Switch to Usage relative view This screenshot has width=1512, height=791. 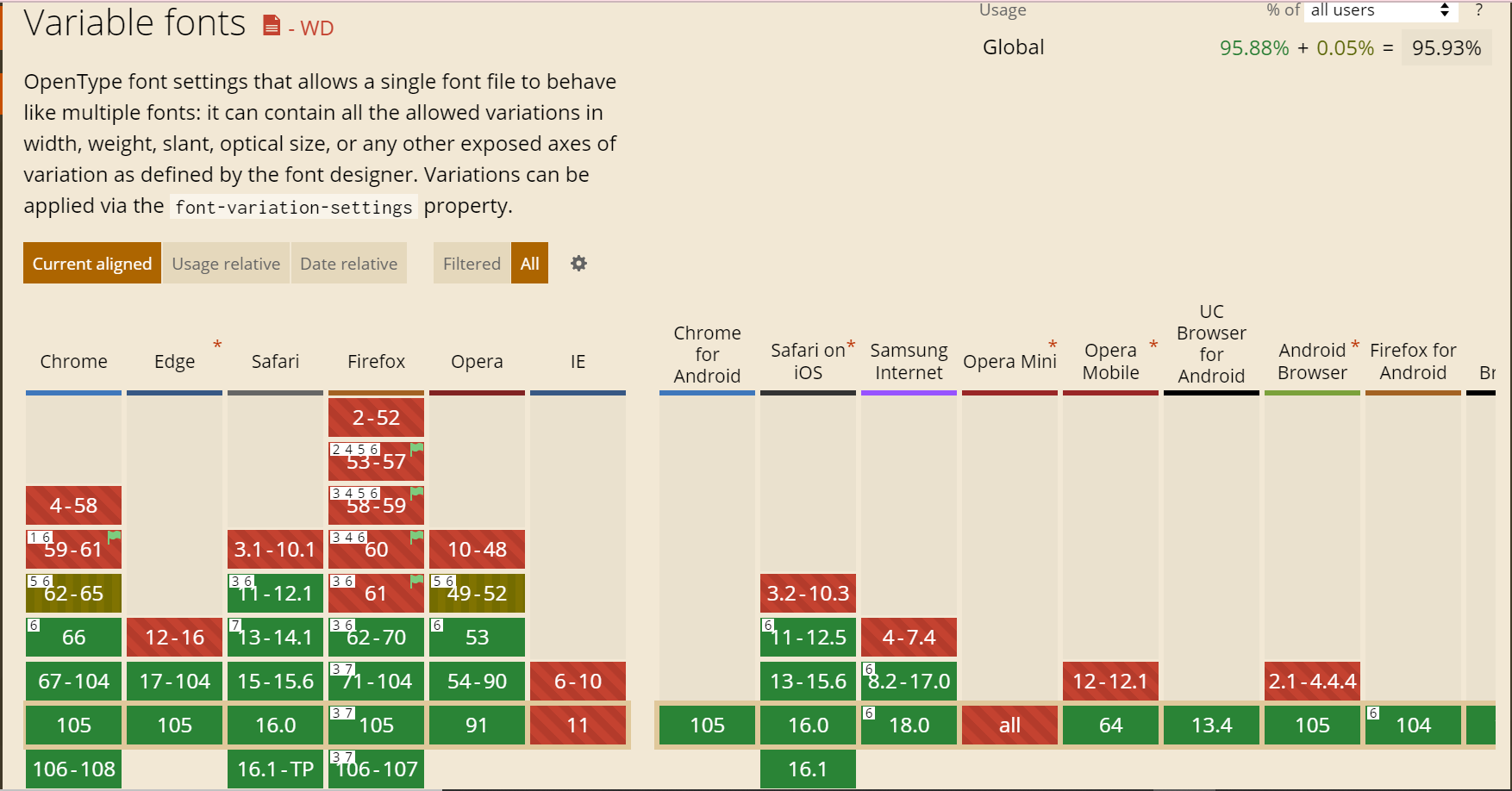pyautogui.click(x=226, y=264)
